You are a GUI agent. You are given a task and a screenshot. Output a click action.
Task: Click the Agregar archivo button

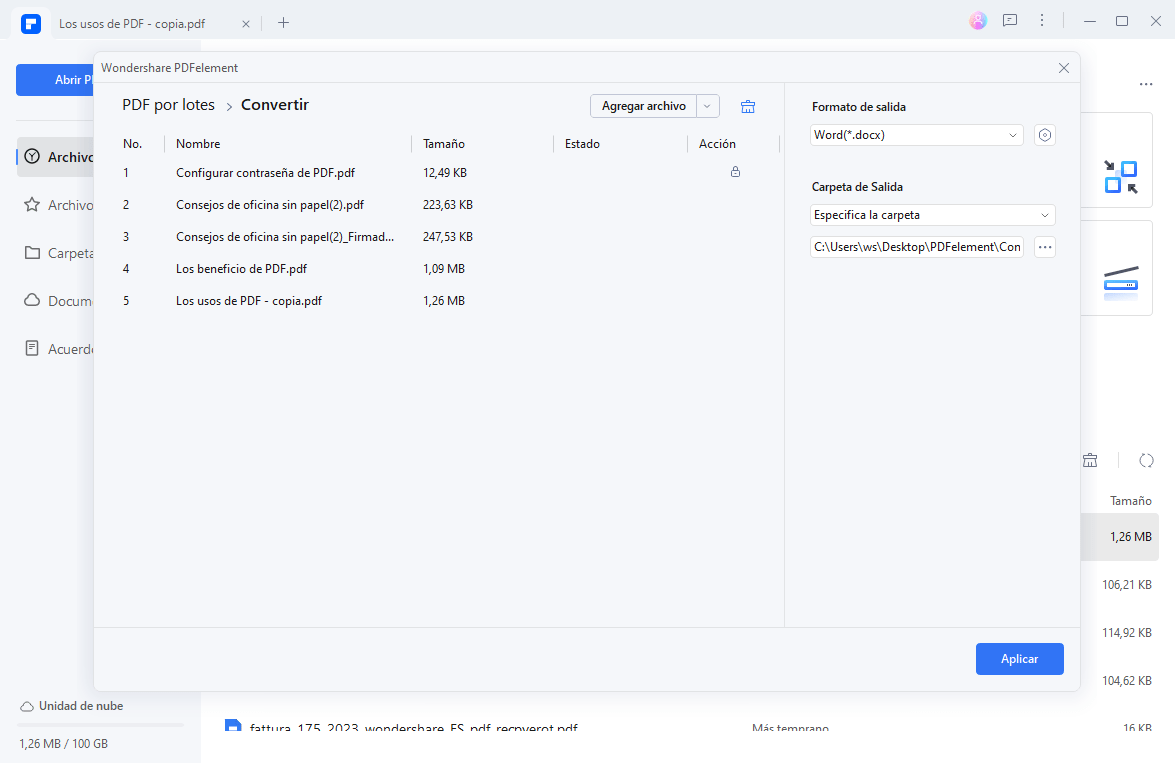[644, 106]
